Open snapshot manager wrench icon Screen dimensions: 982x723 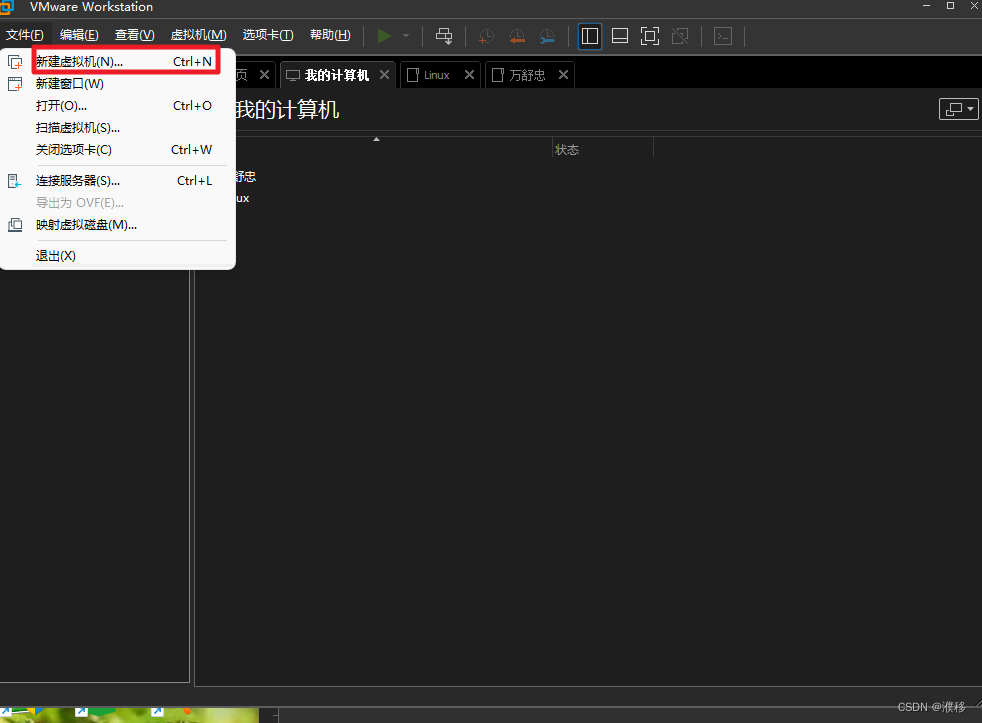pos(547,36)
